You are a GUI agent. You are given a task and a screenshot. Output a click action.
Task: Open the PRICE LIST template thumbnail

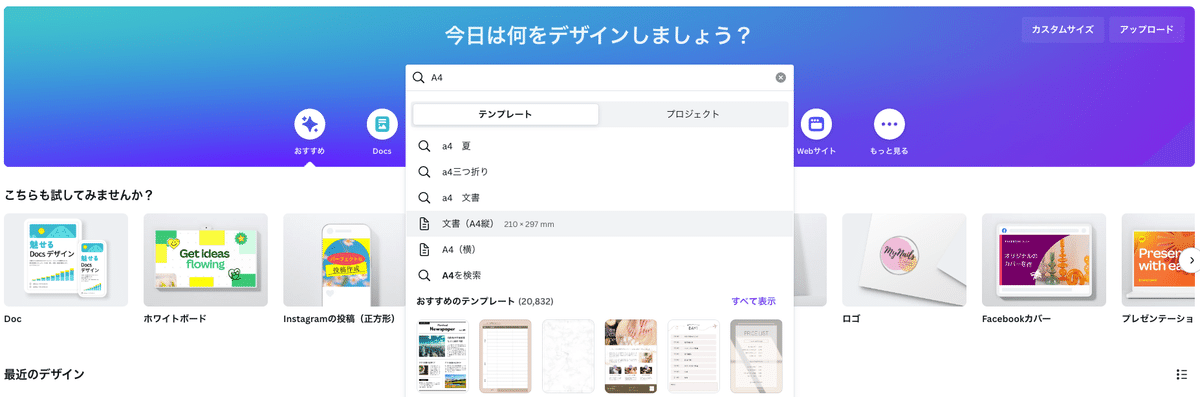(x=757, y=357)
